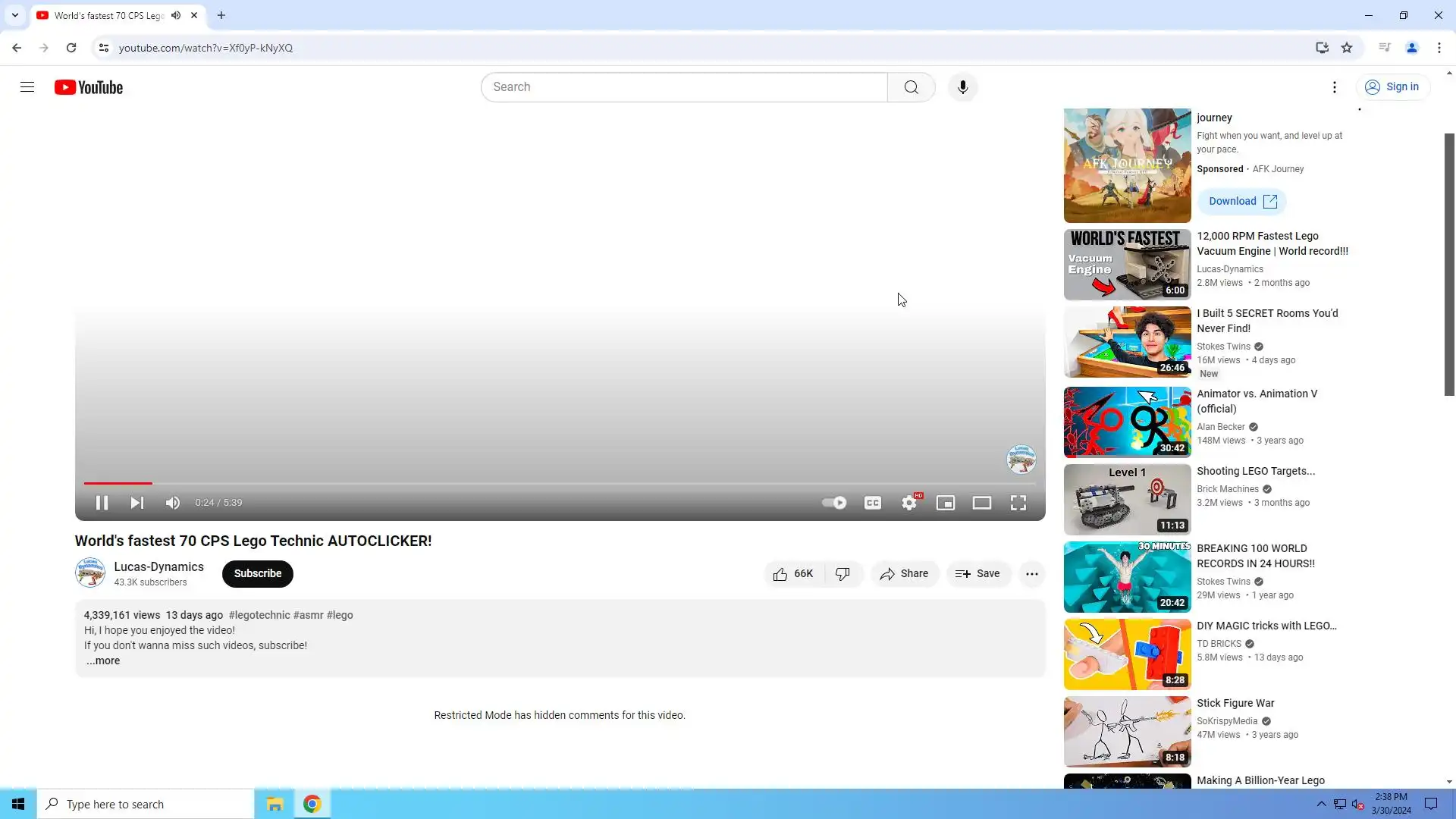The image size is (1456, 819).
Task: Switch to theater mode view
Action: pos(982,503)
